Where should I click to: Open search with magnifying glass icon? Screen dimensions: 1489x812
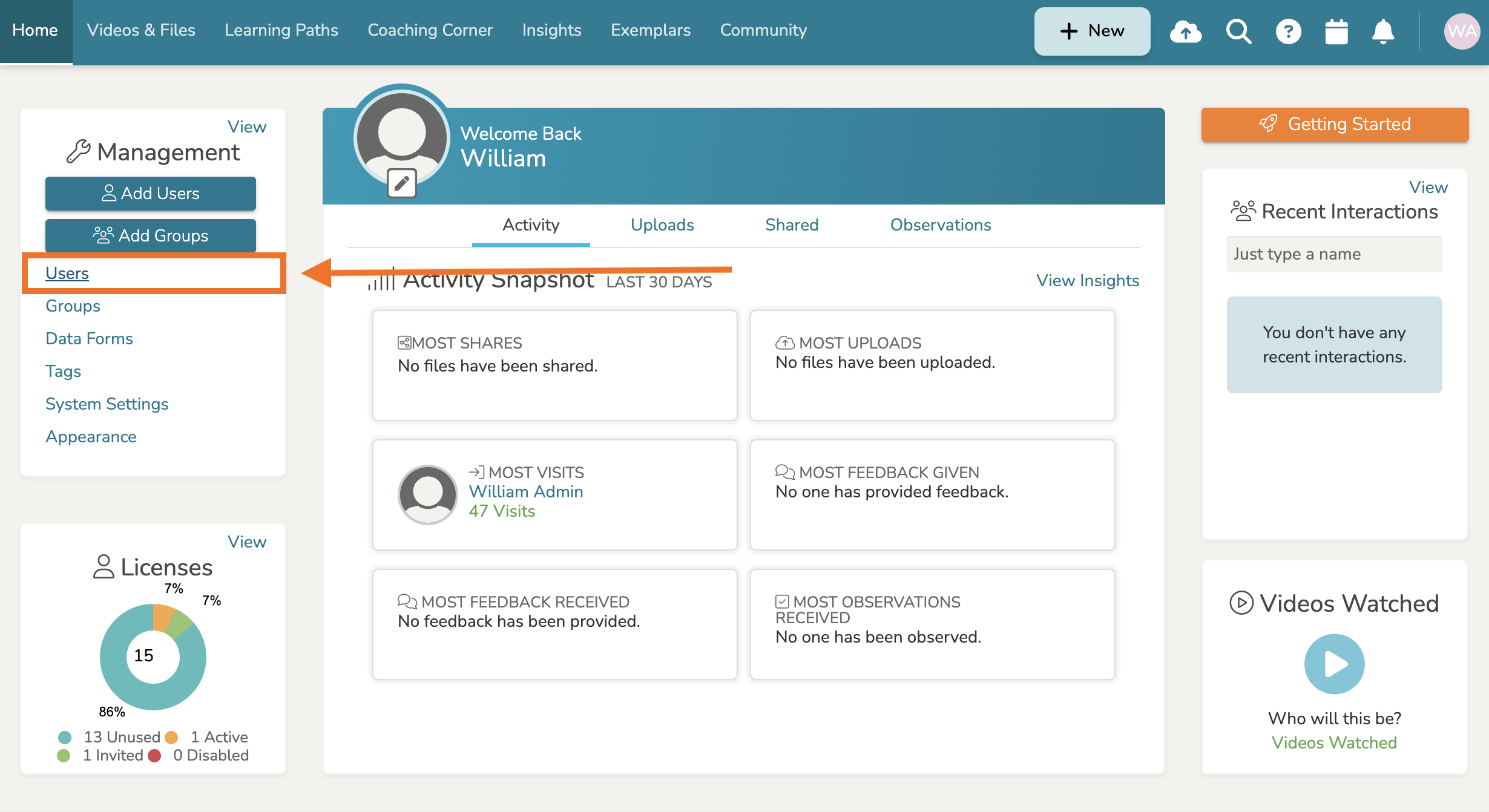[x=1238, y=31]
